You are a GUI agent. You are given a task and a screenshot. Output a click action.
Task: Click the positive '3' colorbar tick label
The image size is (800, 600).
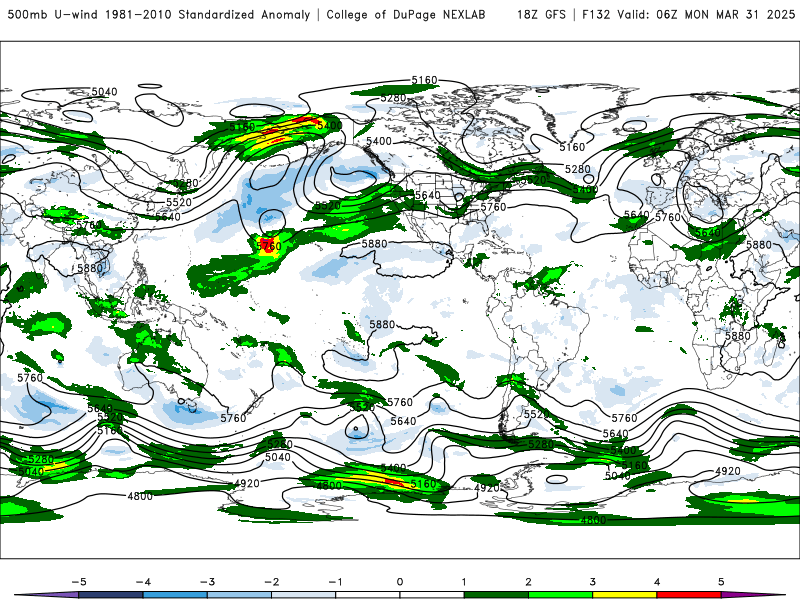pyautogui.click(x=593, y=582)
